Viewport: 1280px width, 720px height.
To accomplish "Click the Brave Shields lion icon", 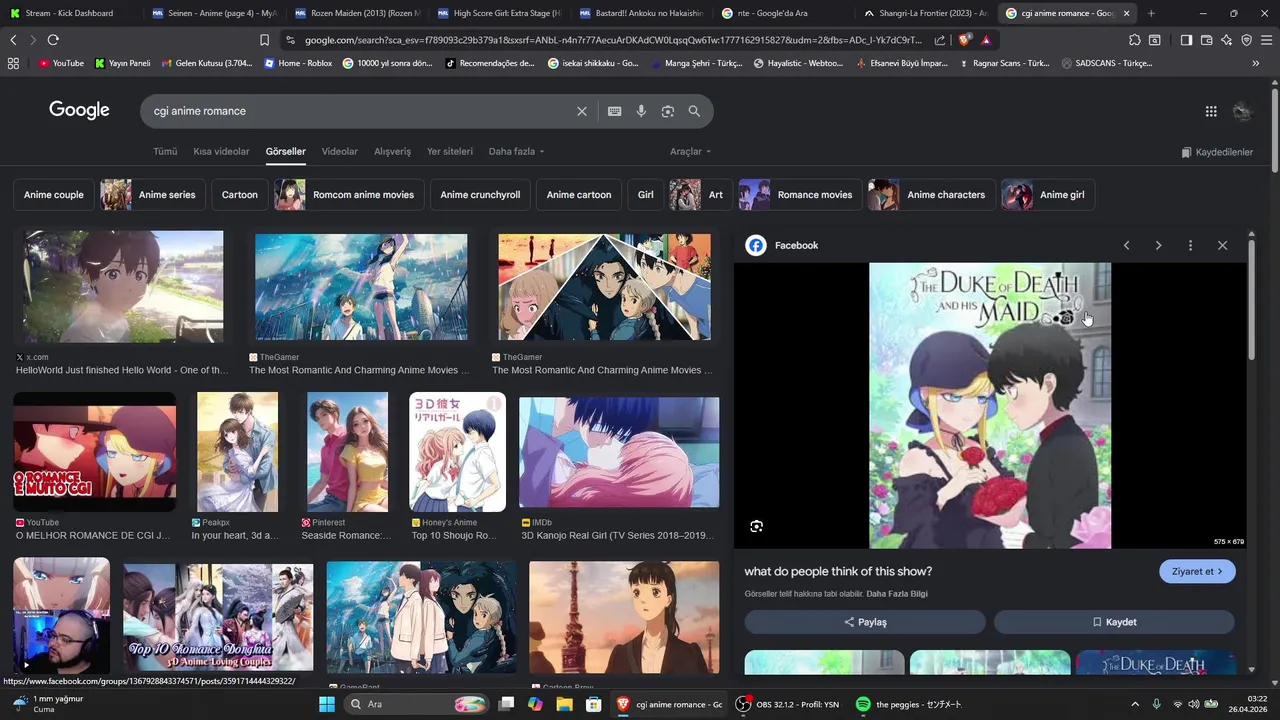I will (x=964, y=40).
